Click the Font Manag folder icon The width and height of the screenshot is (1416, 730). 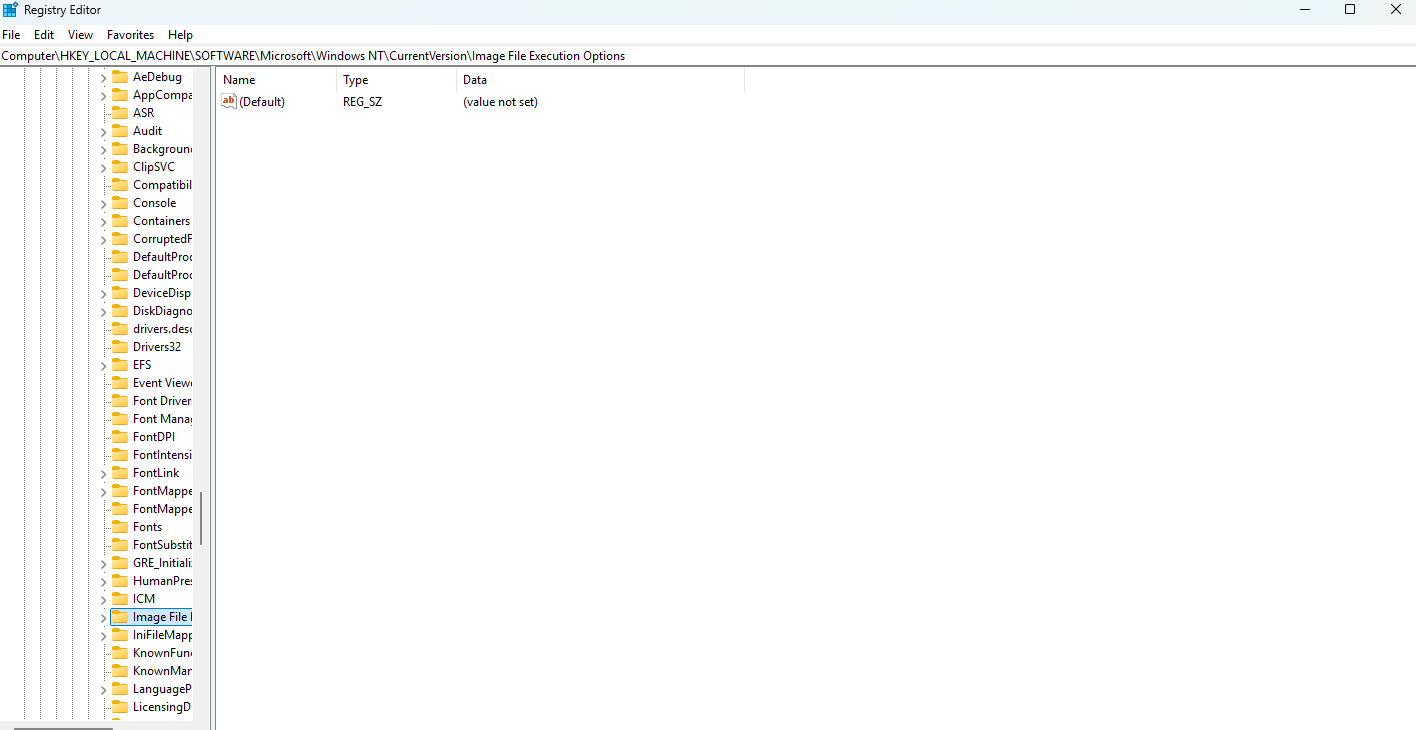coord(120,419)
